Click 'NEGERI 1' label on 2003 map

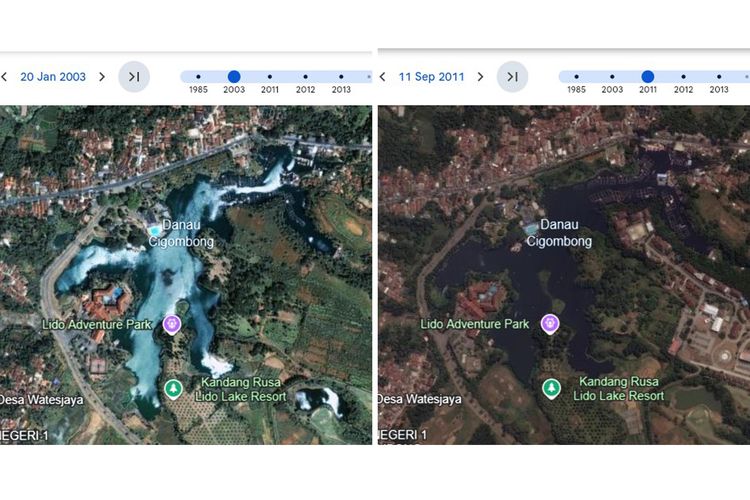(24, 435)
